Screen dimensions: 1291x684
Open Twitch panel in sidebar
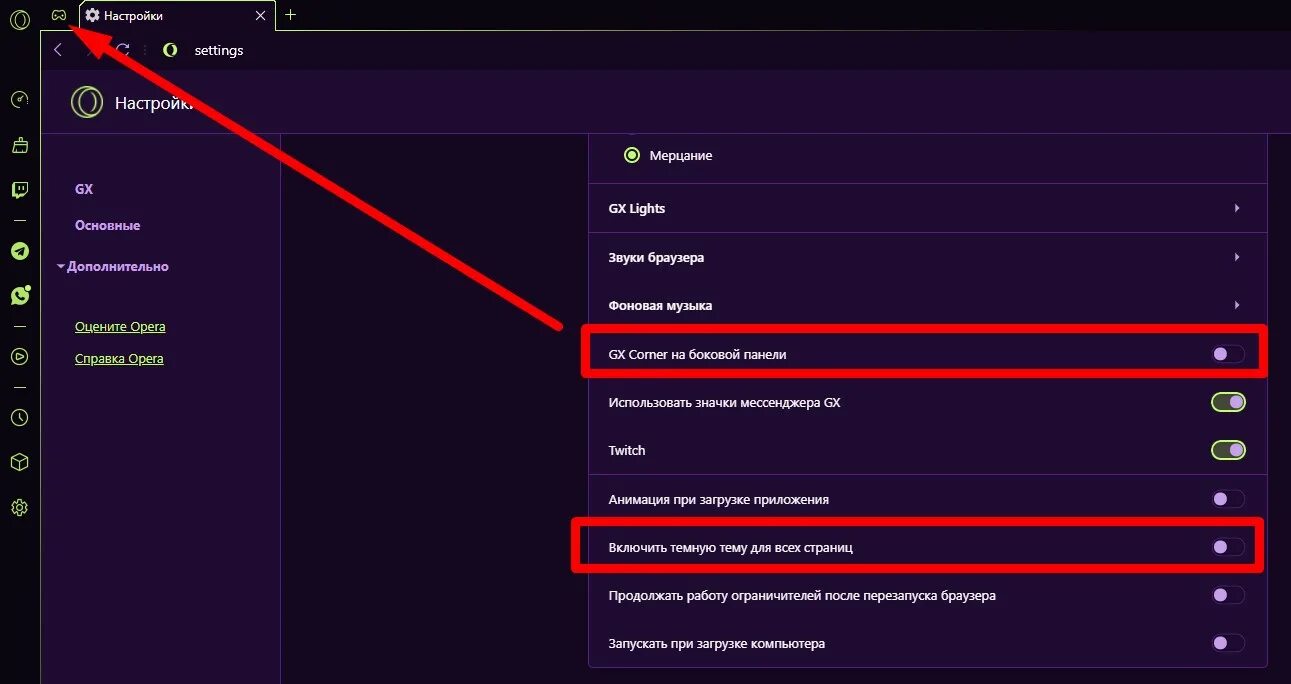coord(19,190)
